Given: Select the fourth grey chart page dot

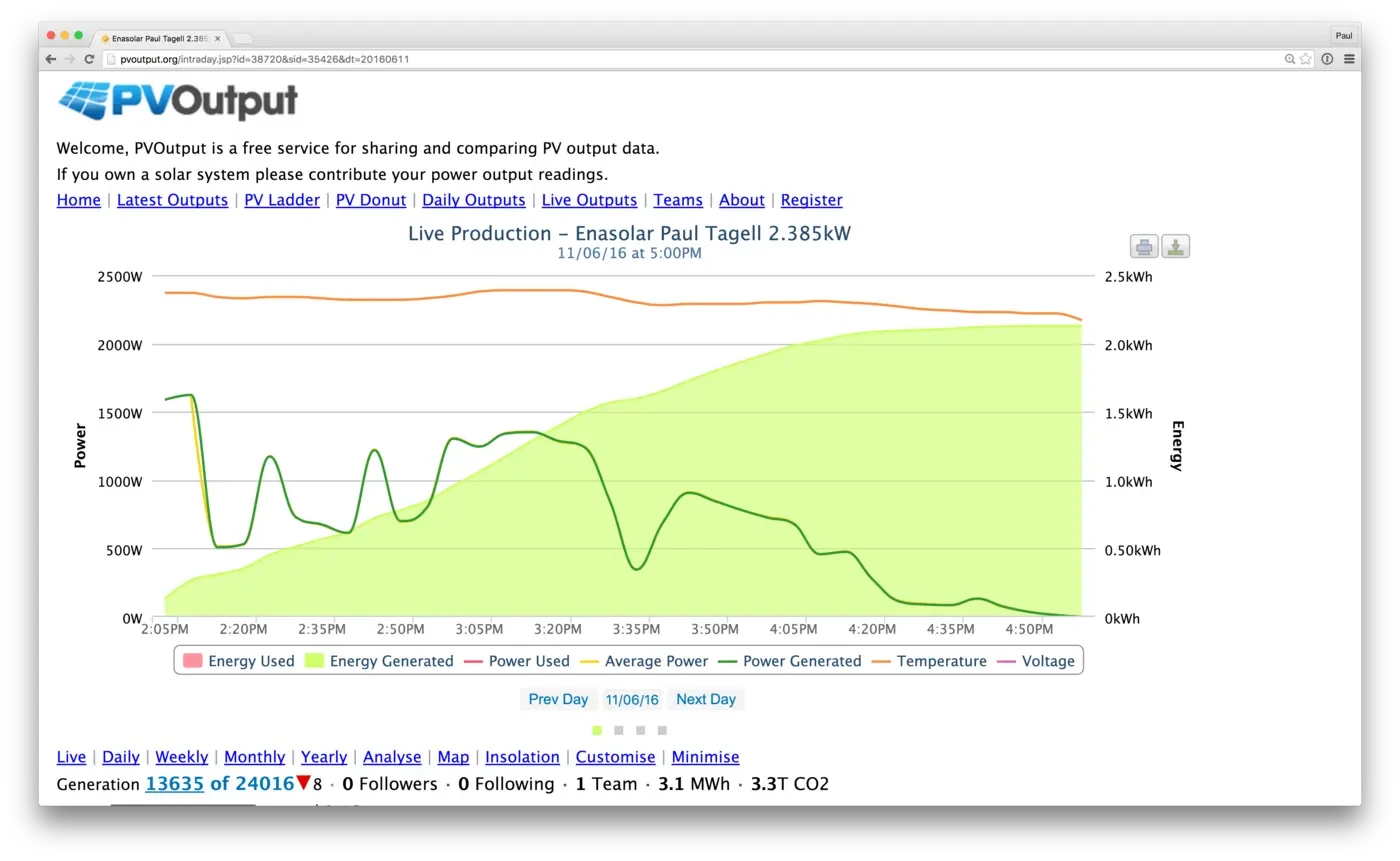Looking at the screenshot, I should pos(662,730).
